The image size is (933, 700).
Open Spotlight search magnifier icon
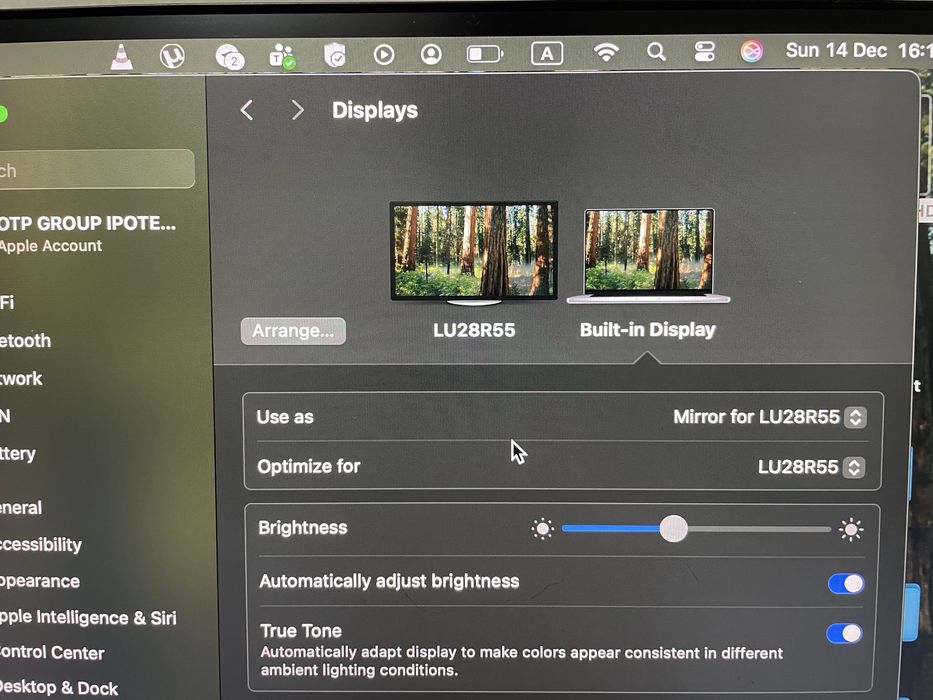click(x=656, y=52)
